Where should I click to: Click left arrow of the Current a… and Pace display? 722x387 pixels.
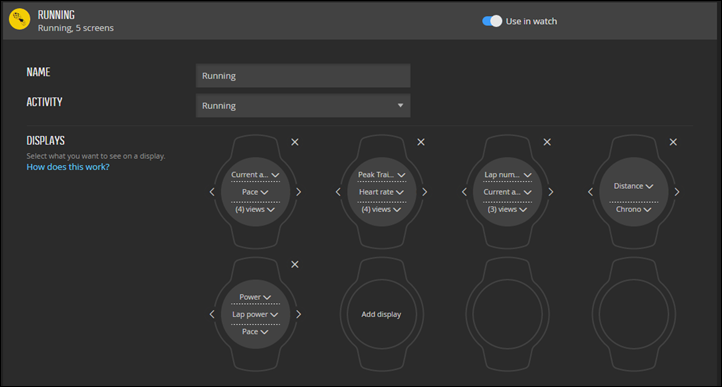212,192
